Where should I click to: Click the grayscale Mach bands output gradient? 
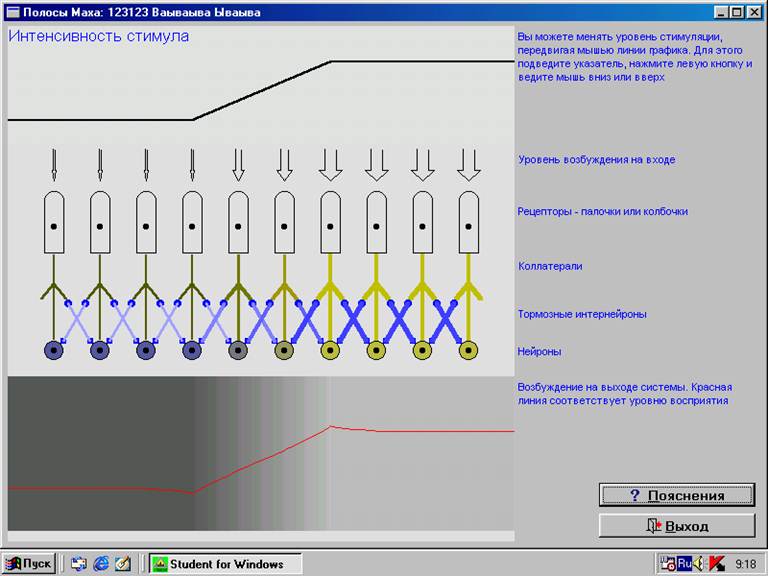coord(261,454)
